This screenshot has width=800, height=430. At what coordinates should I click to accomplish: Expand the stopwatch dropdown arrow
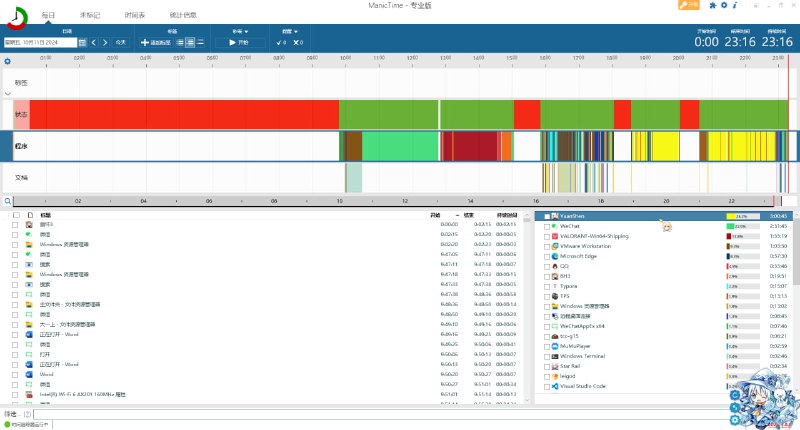(246, 31)
